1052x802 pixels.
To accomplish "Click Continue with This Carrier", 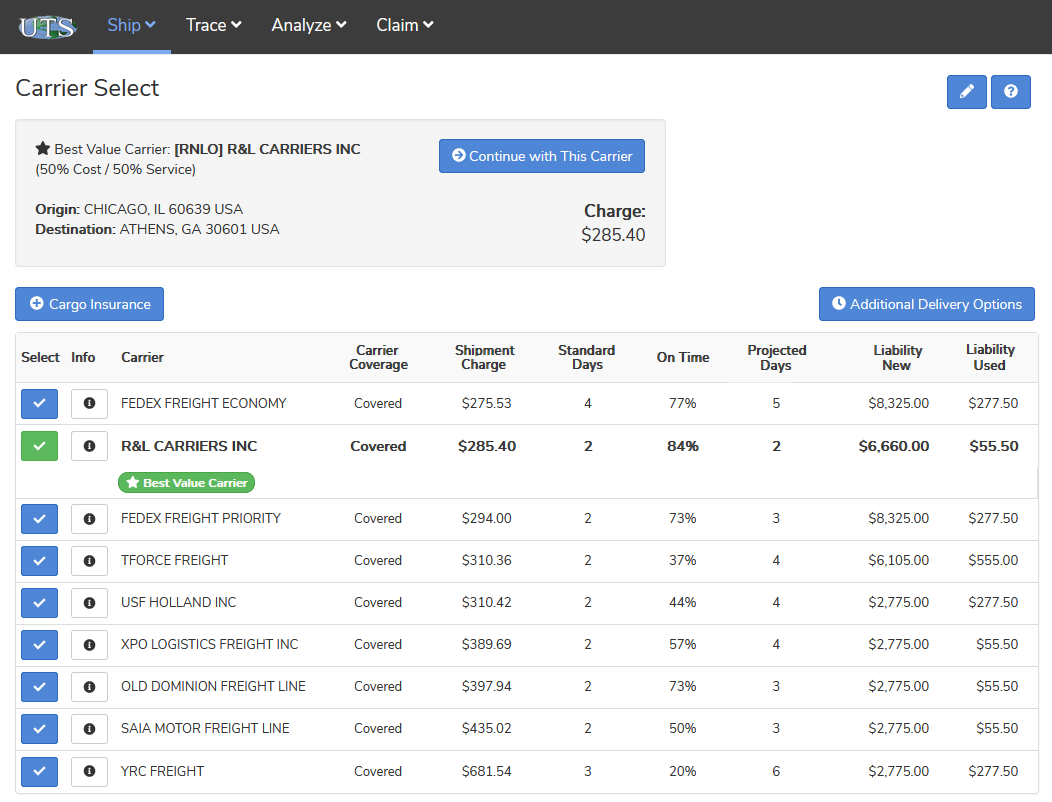I will point(541,156).
